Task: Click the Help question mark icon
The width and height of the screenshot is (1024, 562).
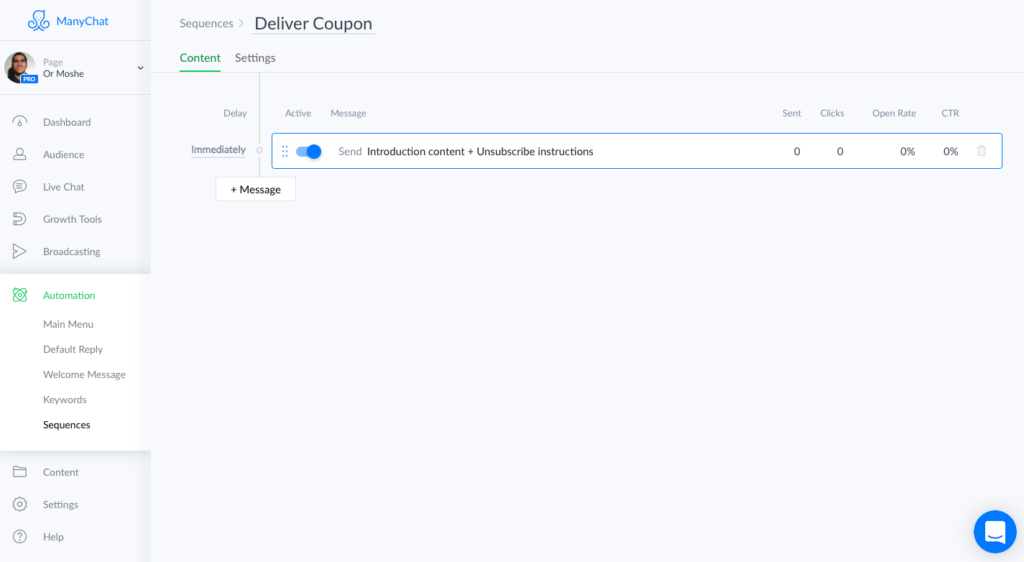Action: coord(20,537)
